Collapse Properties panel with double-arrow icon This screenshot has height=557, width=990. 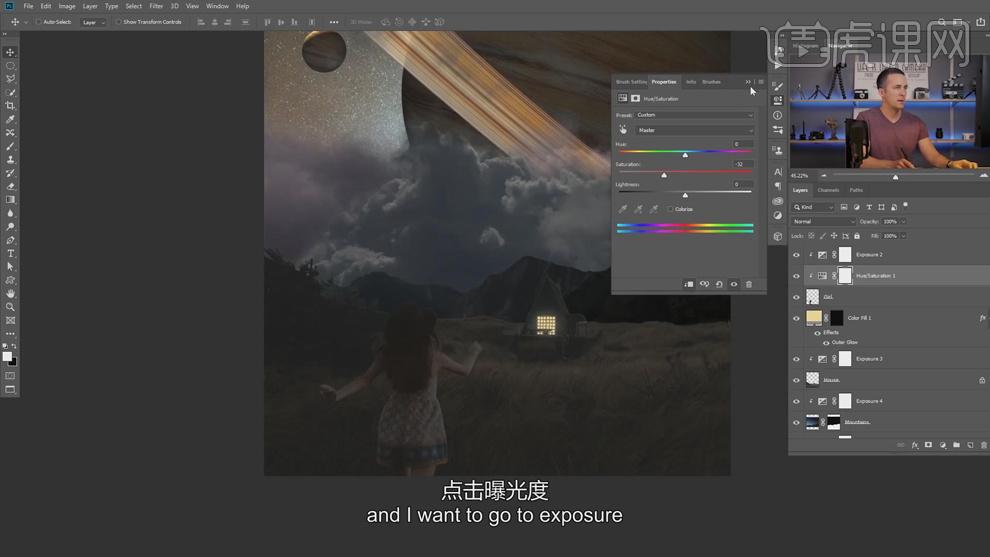(x=748, y=82)
